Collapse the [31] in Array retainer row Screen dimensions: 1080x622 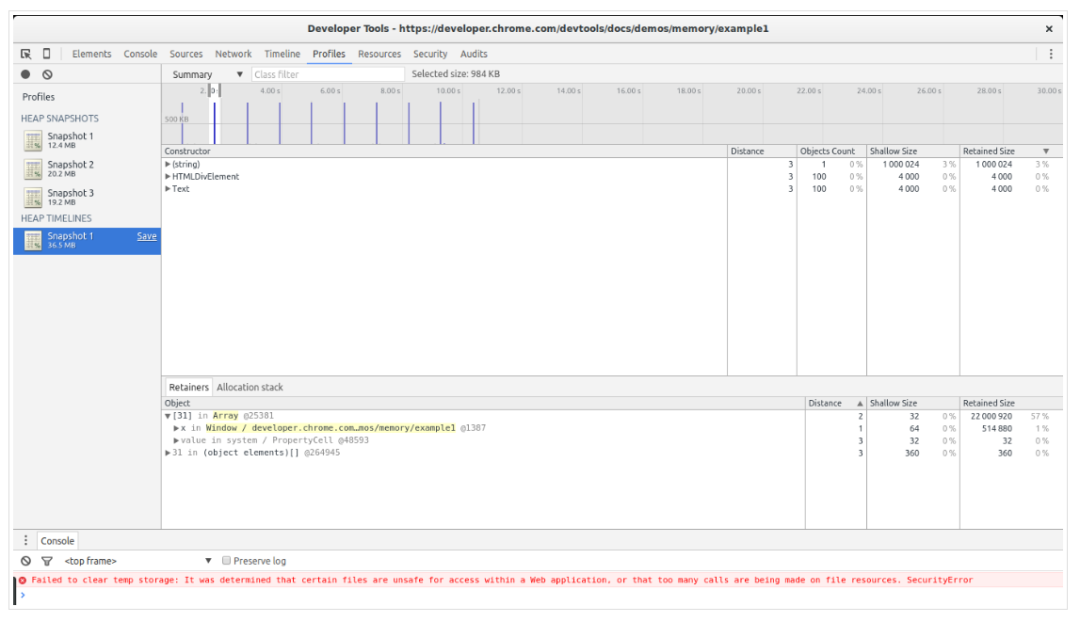point(167,416)
